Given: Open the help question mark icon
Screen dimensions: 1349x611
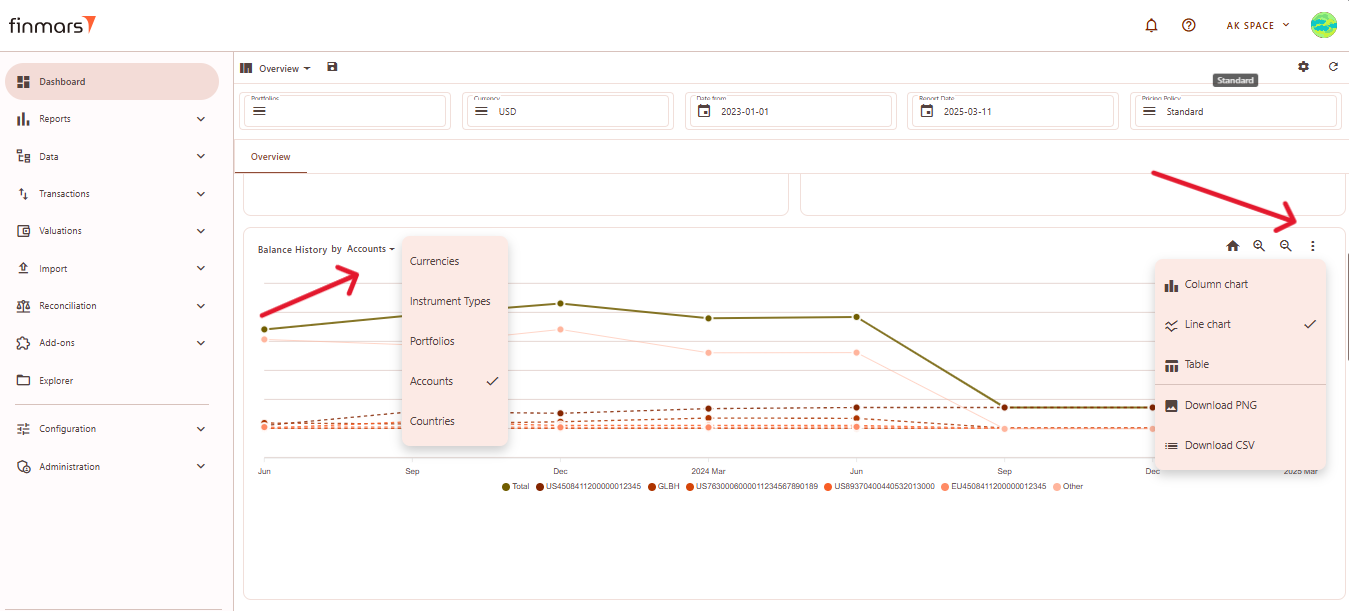Looking at the screenshot, I should (x=1188, y=25).
